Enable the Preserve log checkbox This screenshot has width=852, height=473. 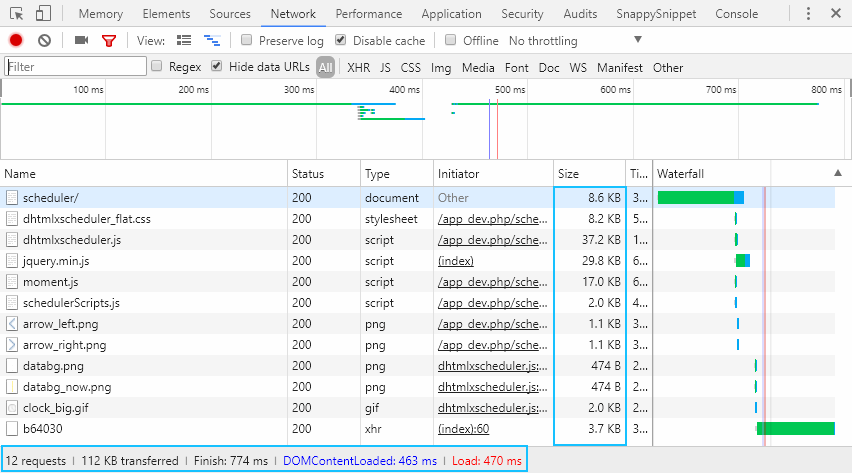(x=247, y=40)
